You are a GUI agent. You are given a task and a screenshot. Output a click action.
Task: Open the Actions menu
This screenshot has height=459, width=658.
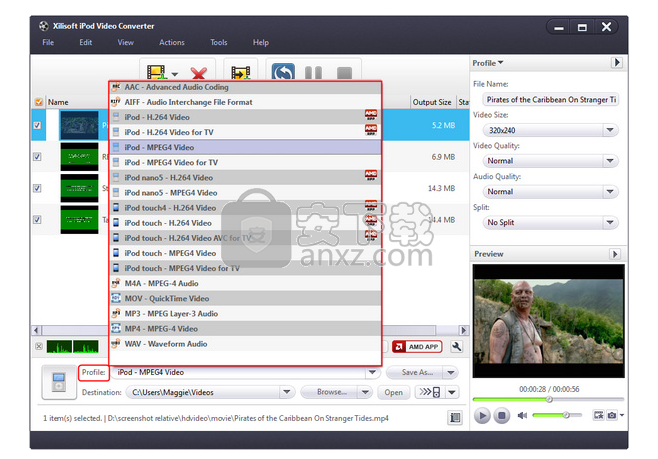click(x=172, y=42)
